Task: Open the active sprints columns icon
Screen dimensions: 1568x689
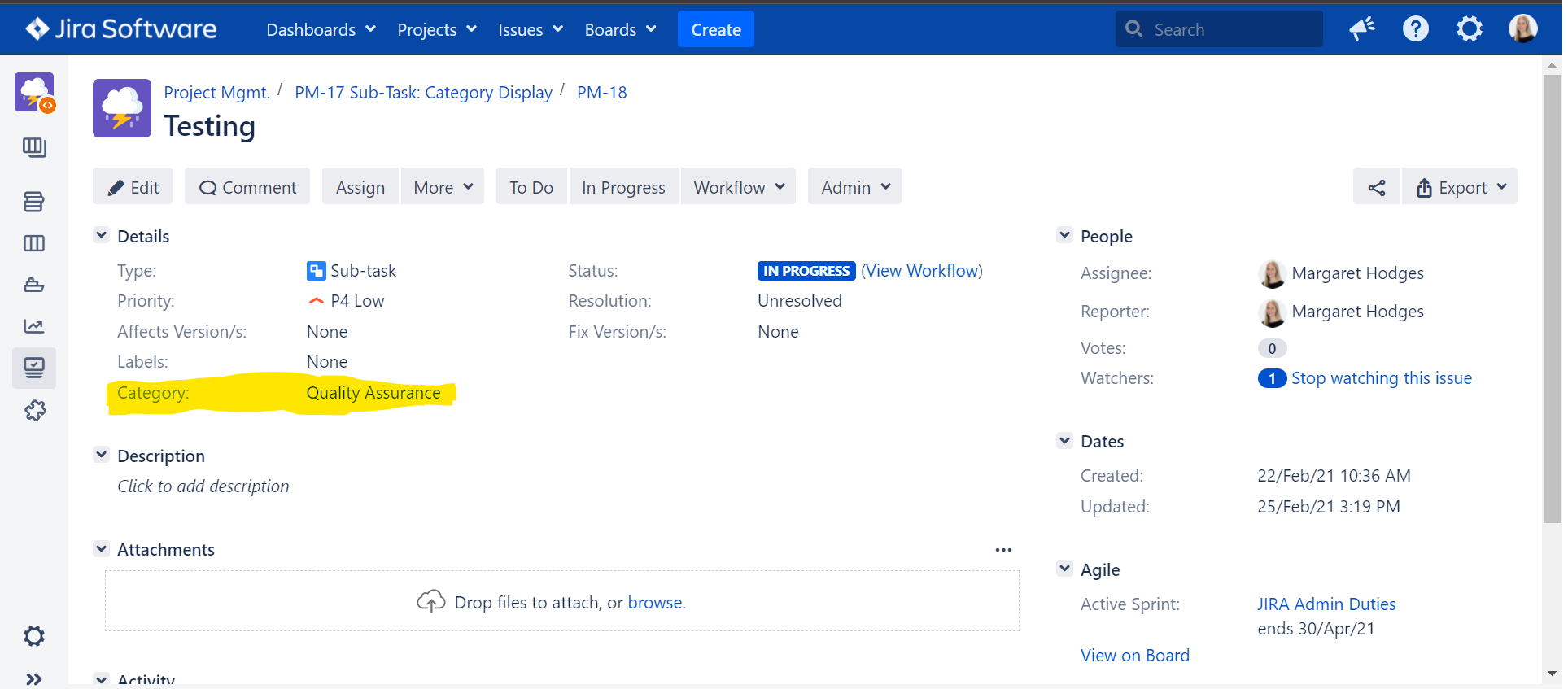Action: [x=34, y=243]
